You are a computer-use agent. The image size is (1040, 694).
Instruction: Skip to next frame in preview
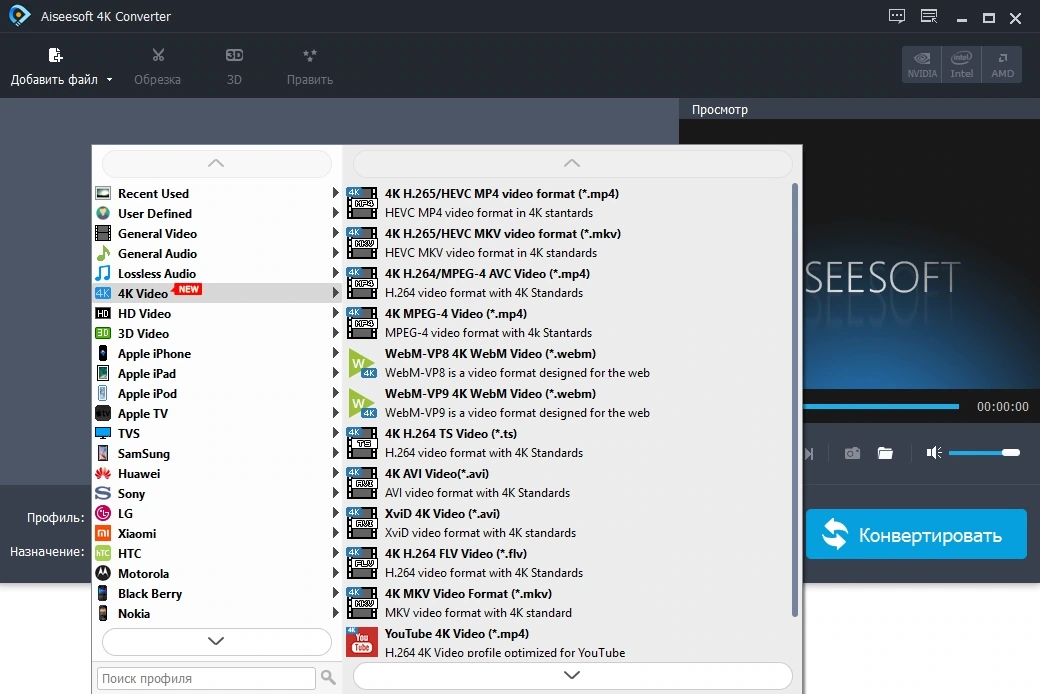(809, 454)
